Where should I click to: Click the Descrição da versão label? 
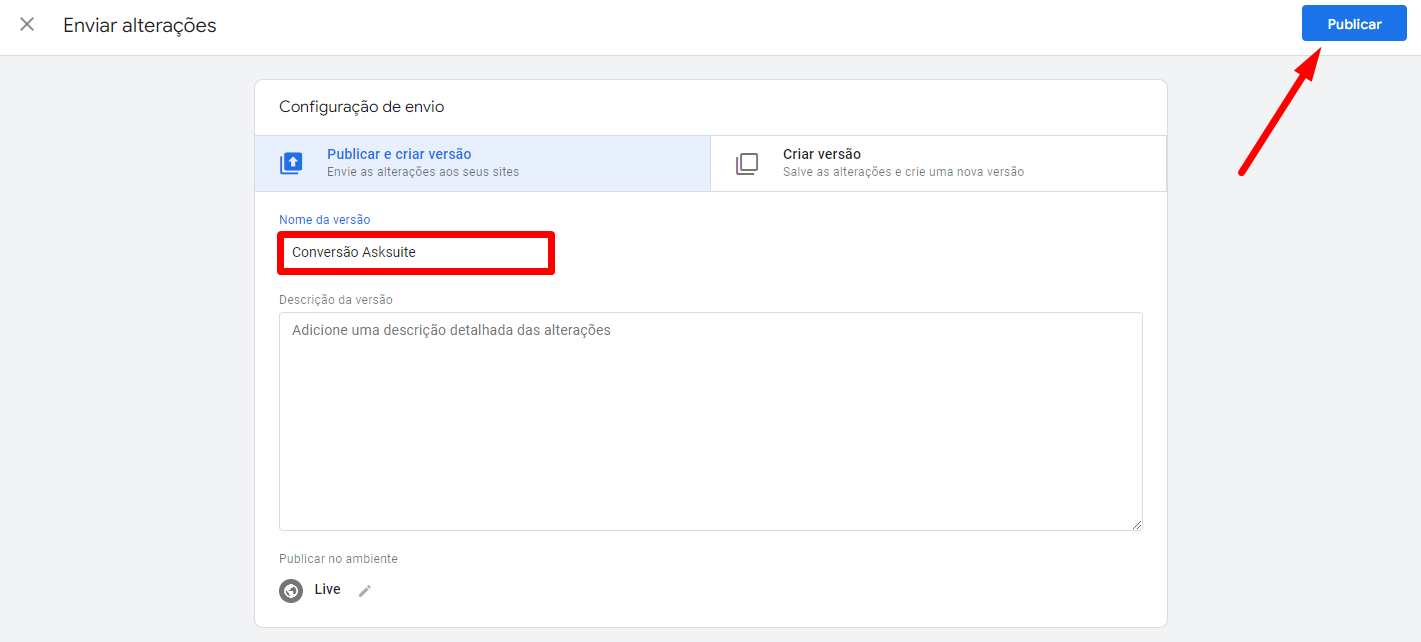point(336,299)
